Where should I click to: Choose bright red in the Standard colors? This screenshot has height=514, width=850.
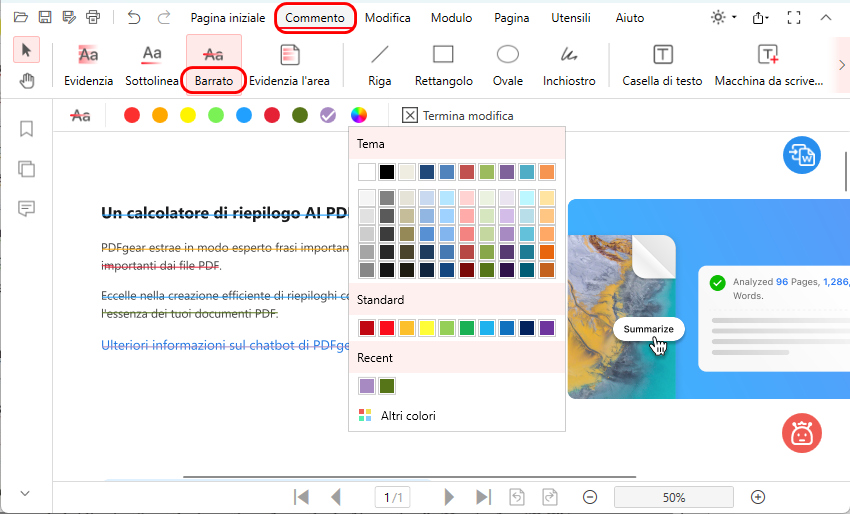pyautogui.click(x=387, y=328)
